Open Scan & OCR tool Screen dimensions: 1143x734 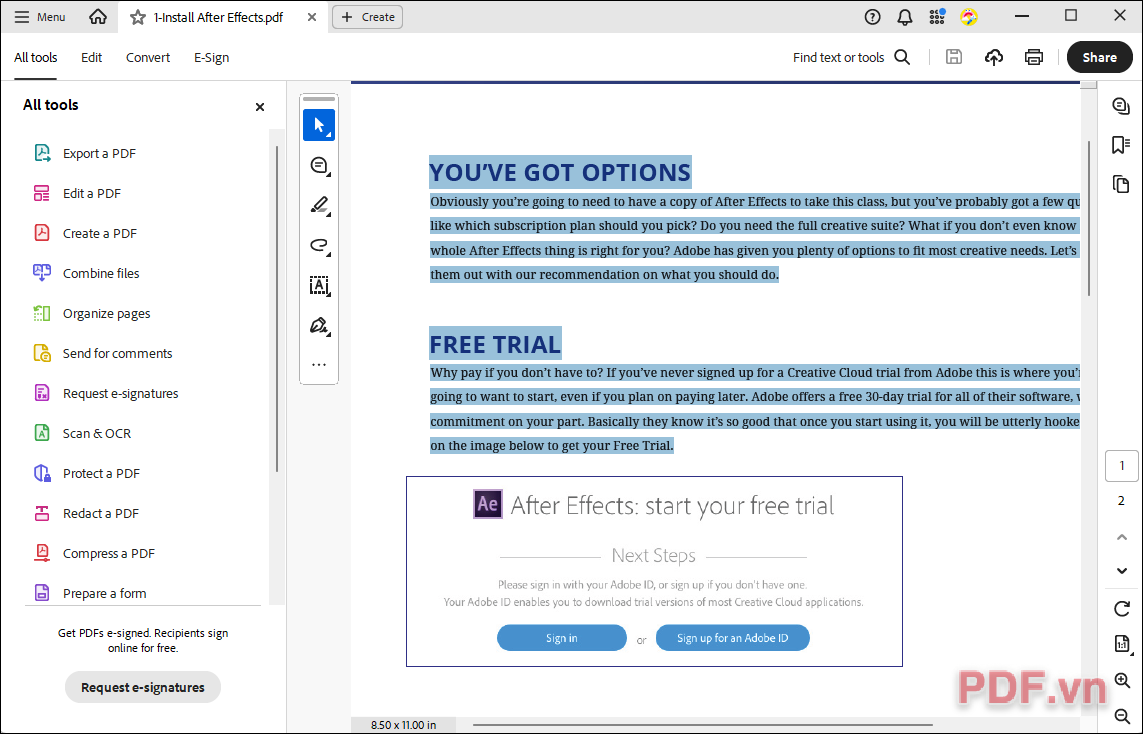82,434
